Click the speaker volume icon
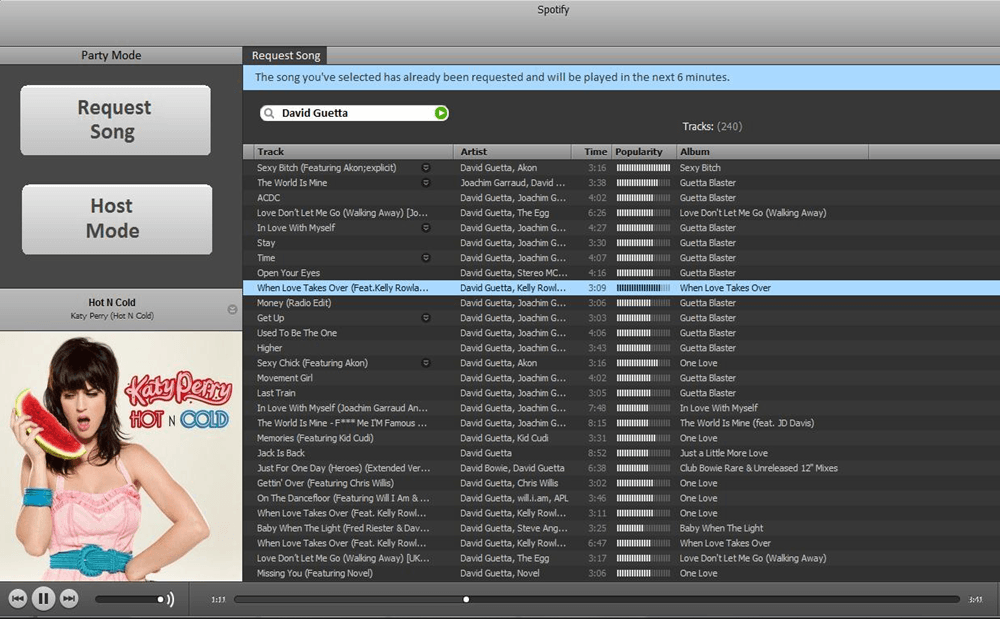 (170, 599)
